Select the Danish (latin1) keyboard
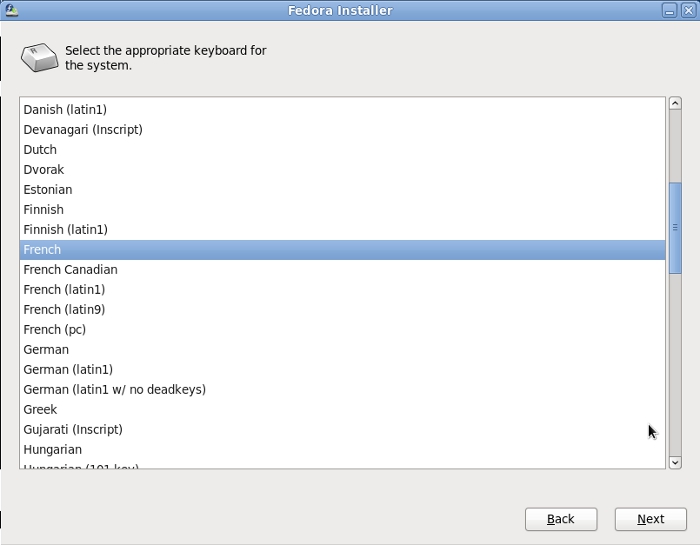Viewport: 700px width, 545px height. pyautogui.click(x=65, y=109)
